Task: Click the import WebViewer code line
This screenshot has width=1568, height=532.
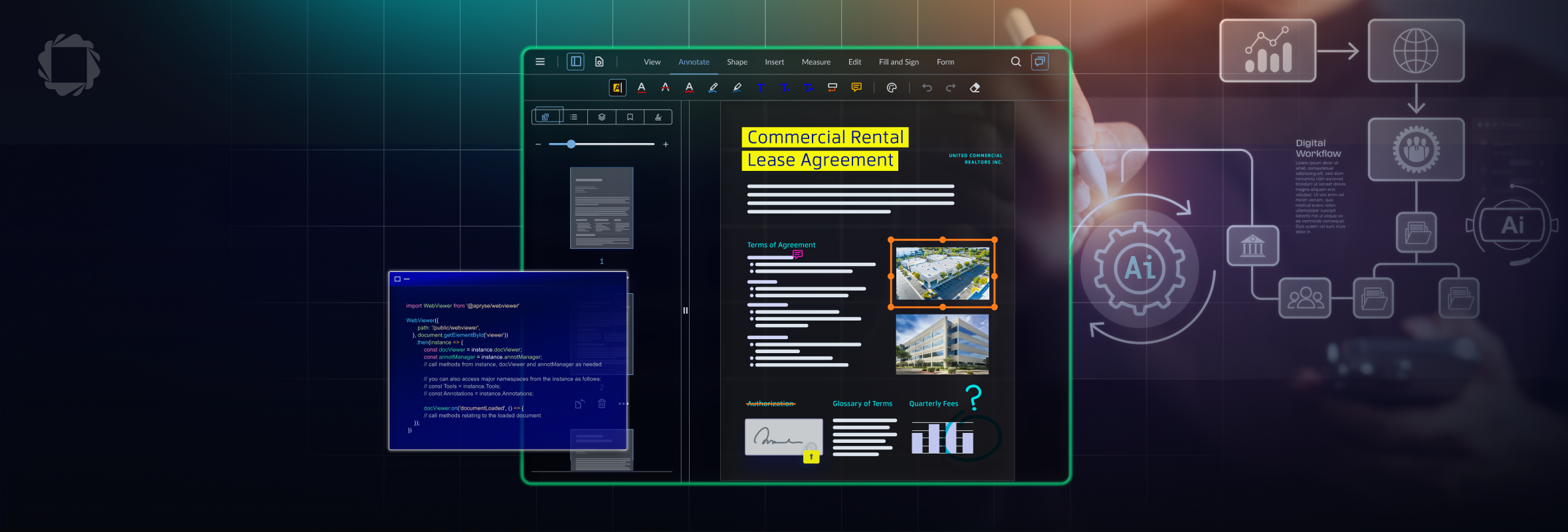Action: pos(462,306)
